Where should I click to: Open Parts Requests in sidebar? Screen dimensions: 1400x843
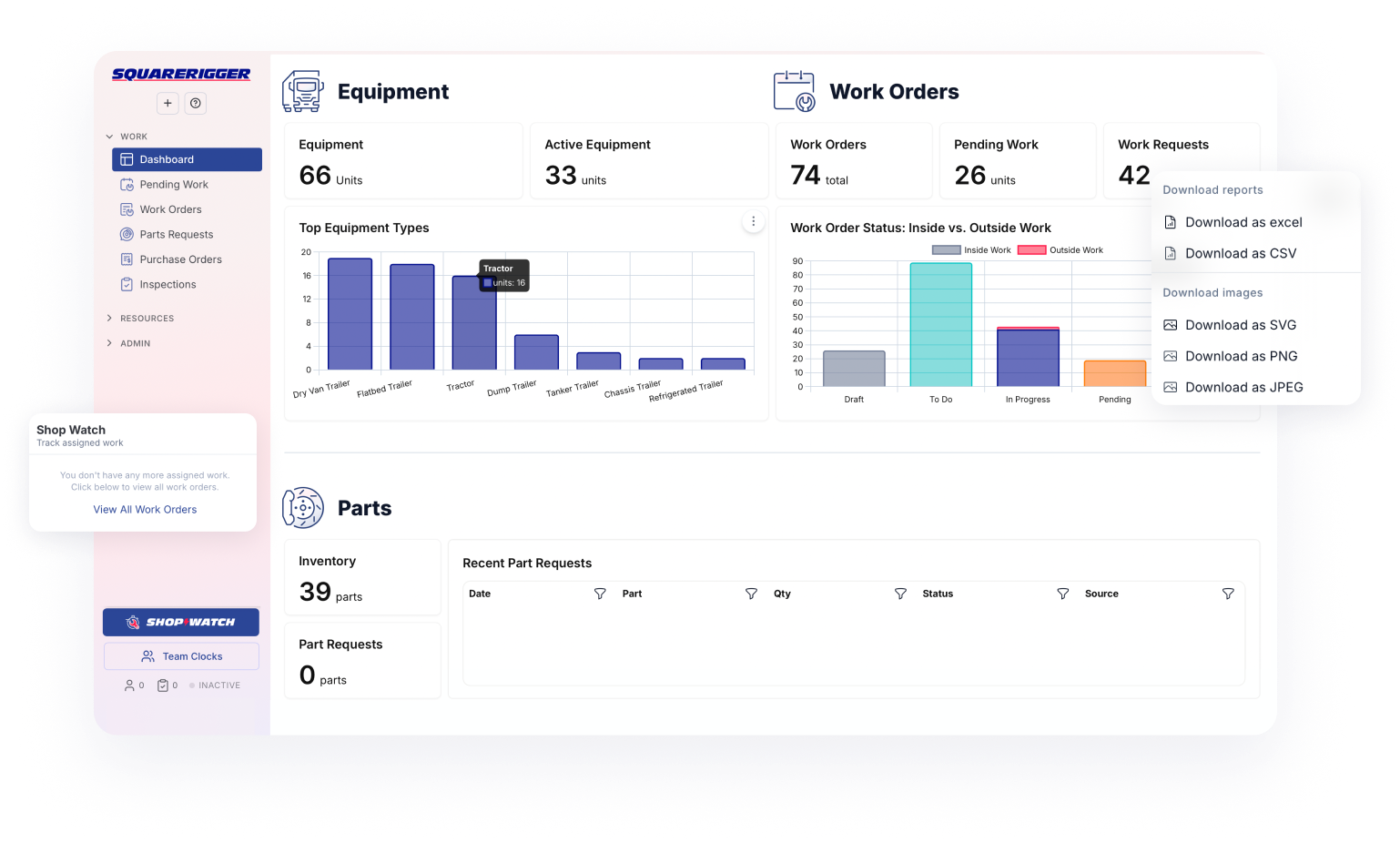[x=176, y=235]
